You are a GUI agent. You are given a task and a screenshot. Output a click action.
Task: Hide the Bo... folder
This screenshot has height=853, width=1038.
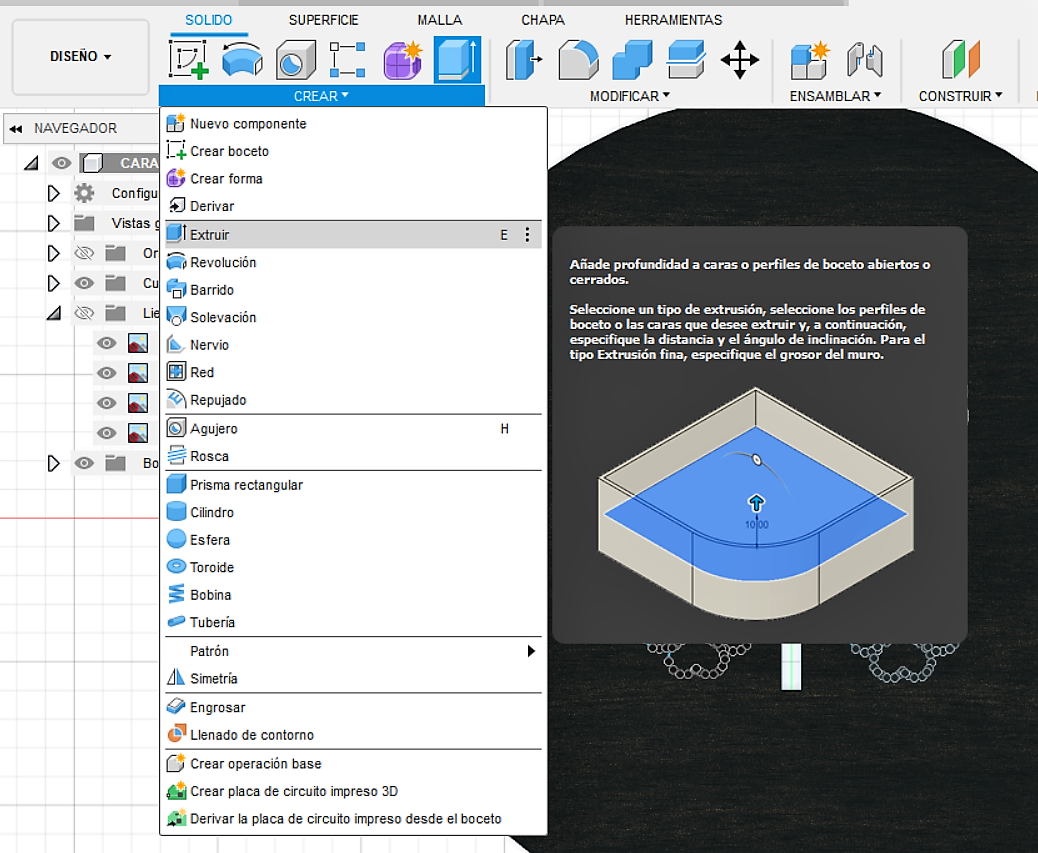click(x=84, y=463)
